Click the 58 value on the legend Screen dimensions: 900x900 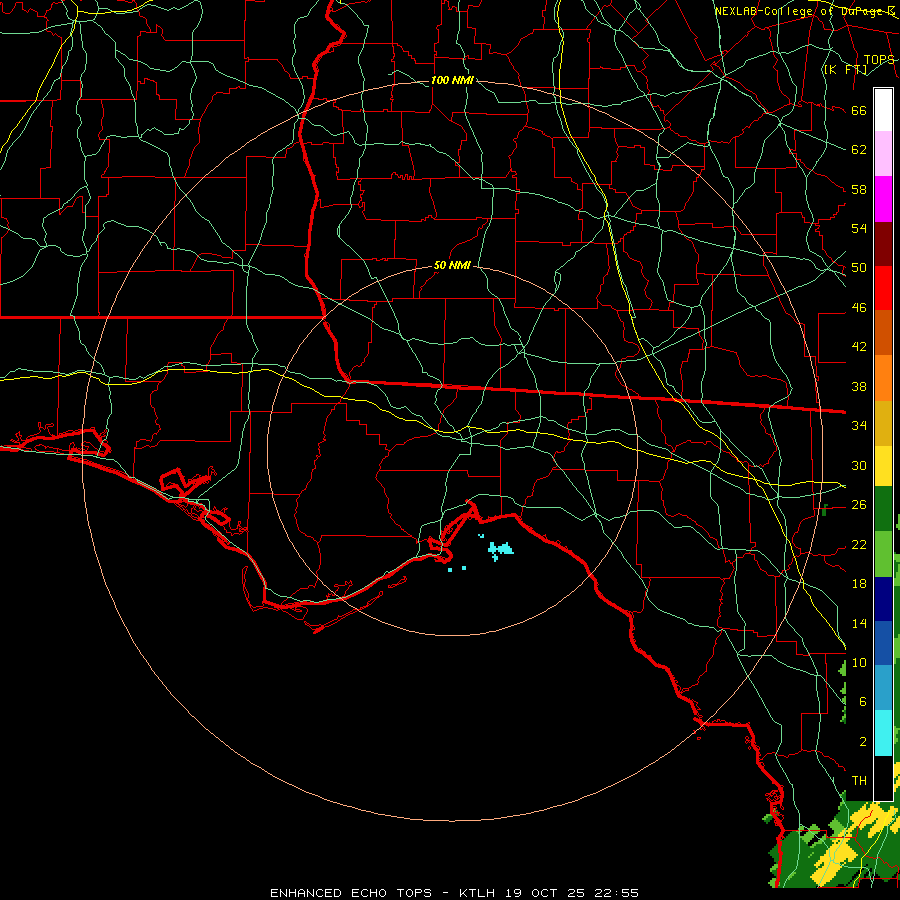(859, 189)
